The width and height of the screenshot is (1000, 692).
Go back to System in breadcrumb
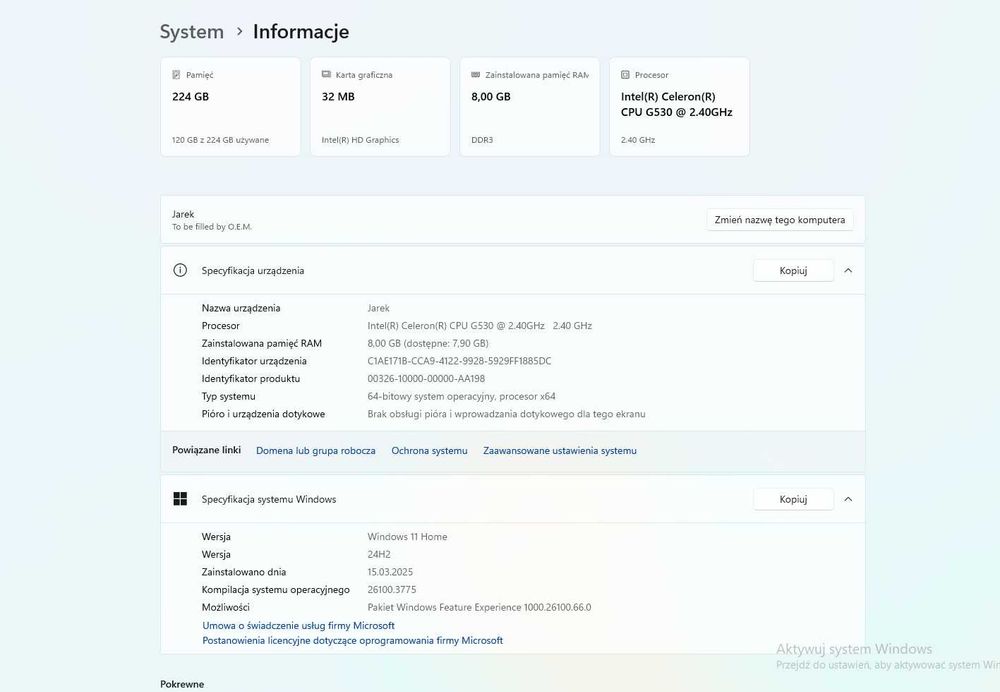192,32
